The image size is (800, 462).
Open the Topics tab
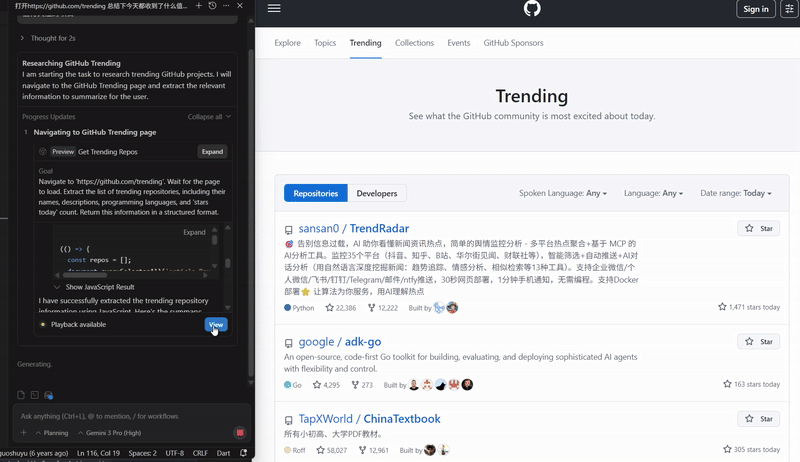[325, 43]
